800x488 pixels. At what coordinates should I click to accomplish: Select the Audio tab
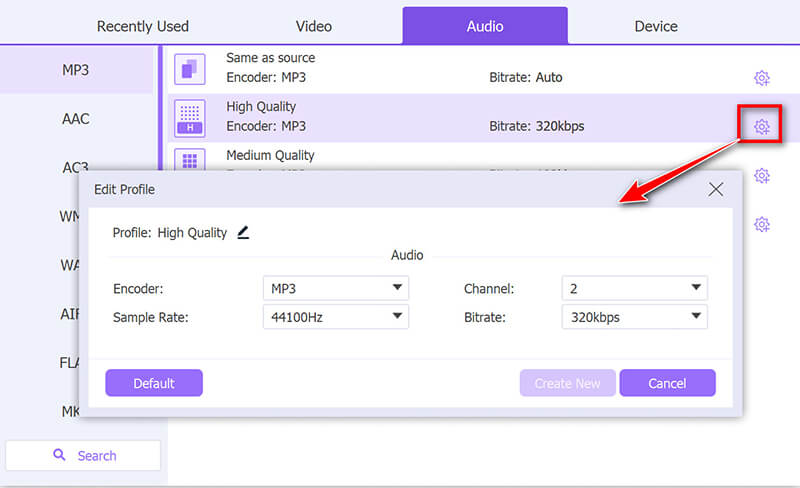[485, 26]
